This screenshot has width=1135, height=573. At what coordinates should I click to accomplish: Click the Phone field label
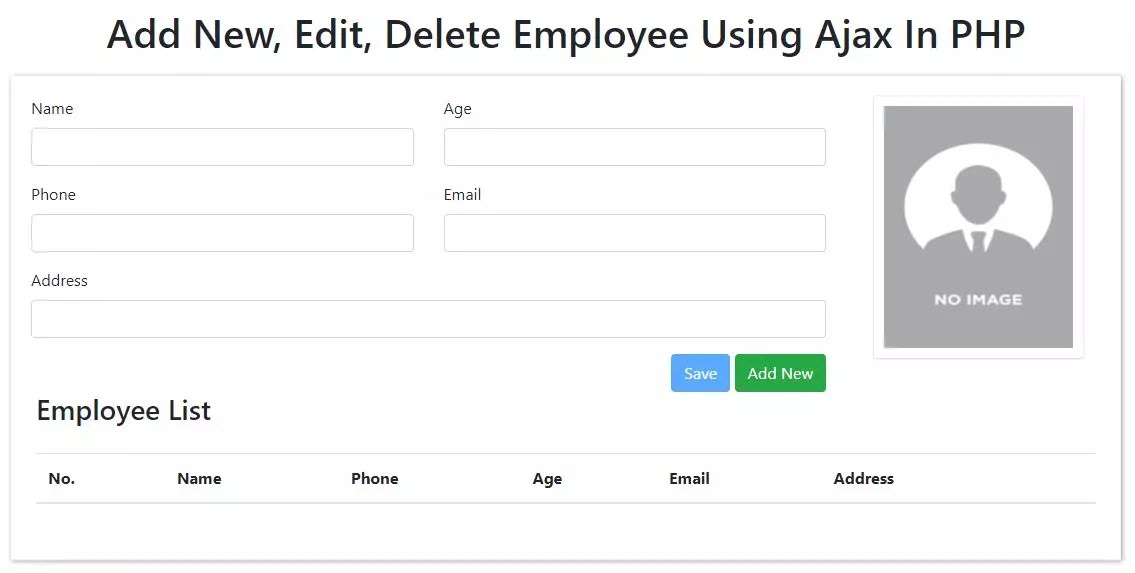point(54,195)
